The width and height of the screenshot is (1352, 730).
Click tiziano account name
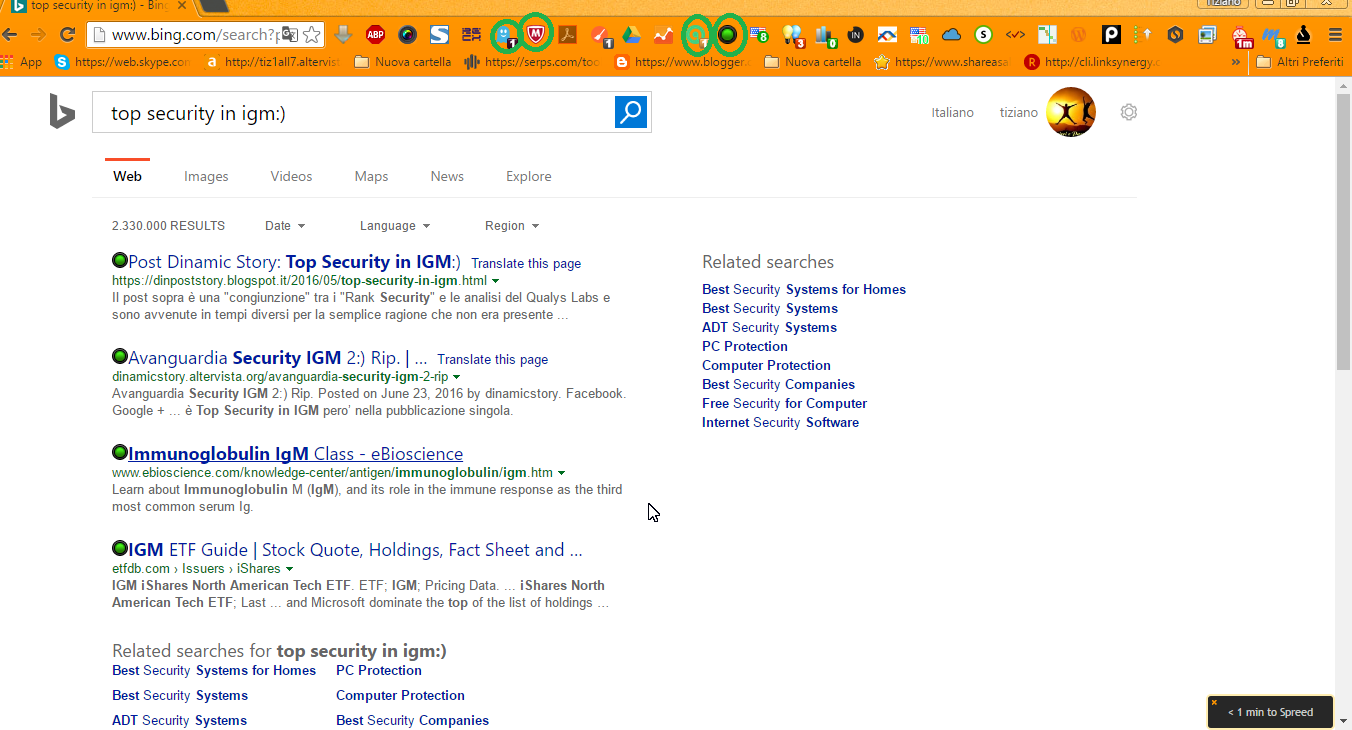pyautogui.click(x=1018, y=112)
